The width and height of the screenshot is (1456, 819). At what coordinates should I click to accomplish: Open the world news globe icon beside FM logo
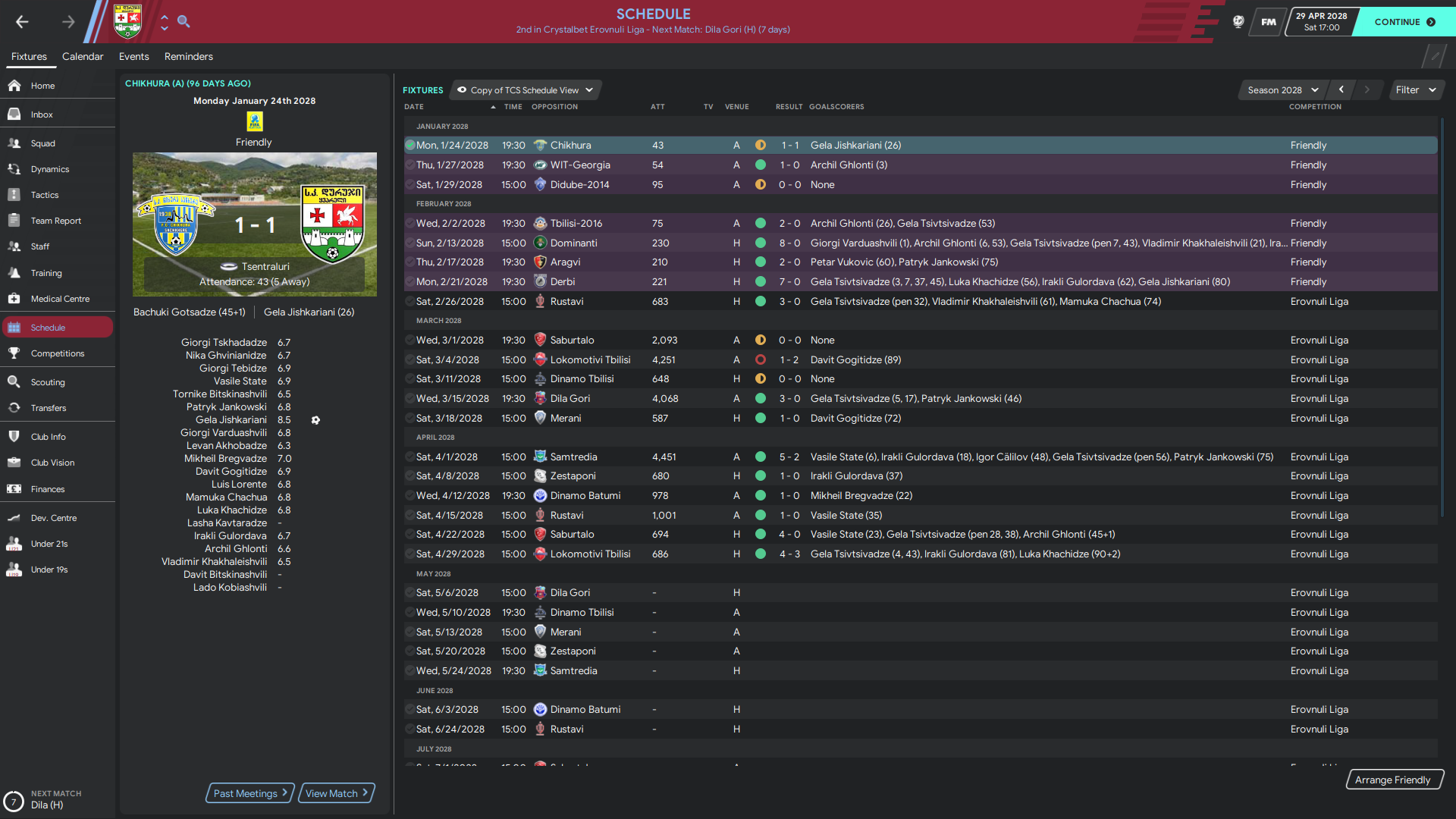[1237, 22]
